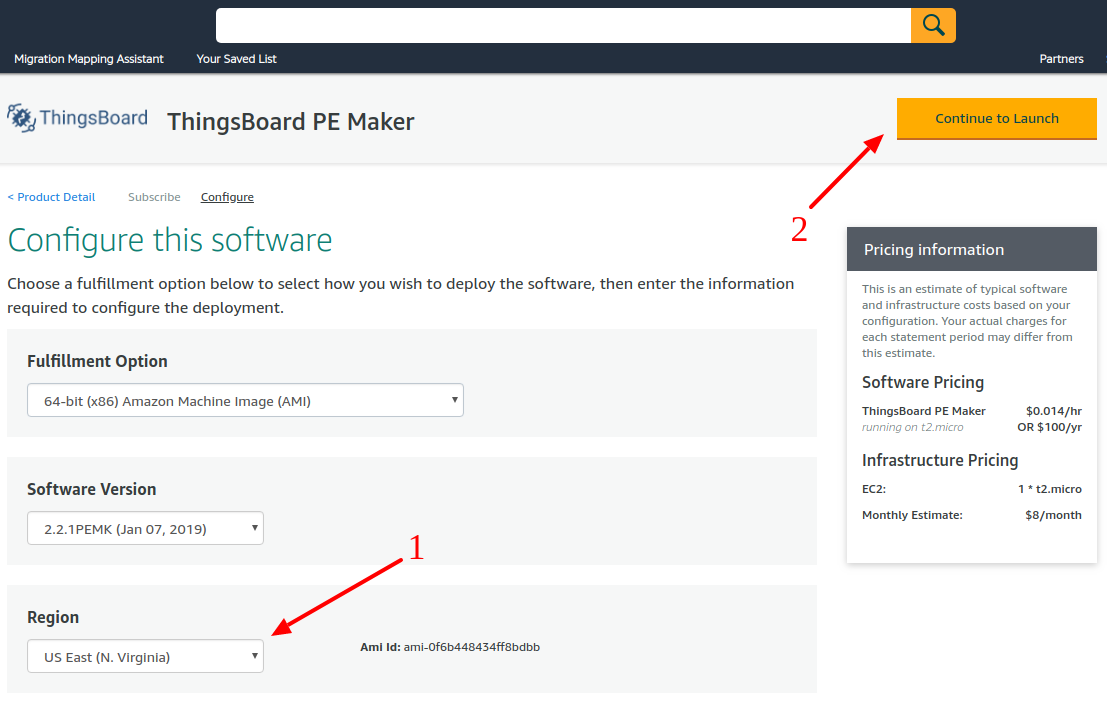Click the $0.014/hr software price
Screen dimensions: 1107x715
click(1053, 411)
